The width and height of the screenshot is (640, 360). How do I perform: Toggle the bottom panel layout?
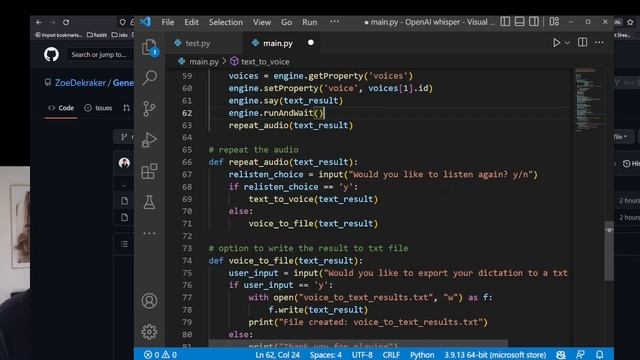click(520, 22)
